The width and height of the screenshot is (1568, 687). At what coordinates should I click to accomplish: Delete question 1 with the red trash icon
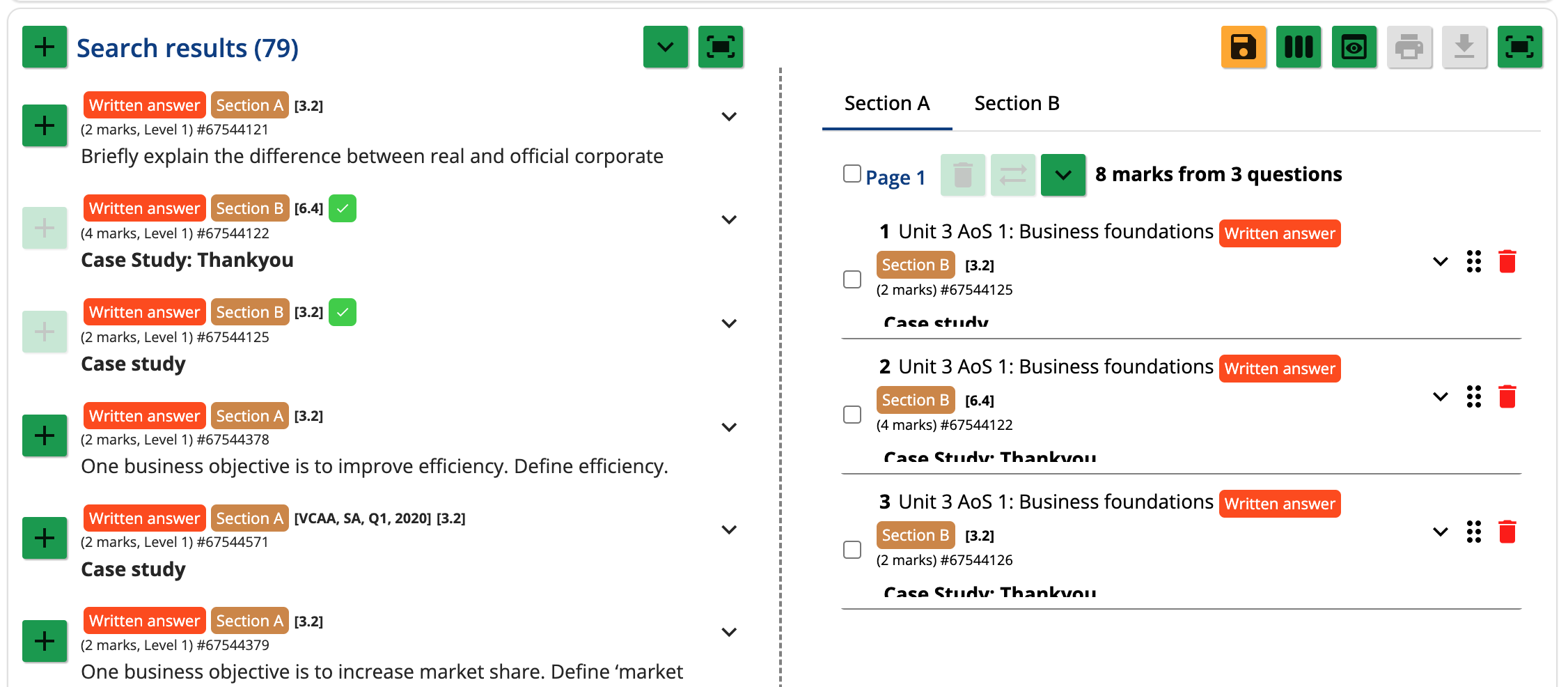[1507, 261]
